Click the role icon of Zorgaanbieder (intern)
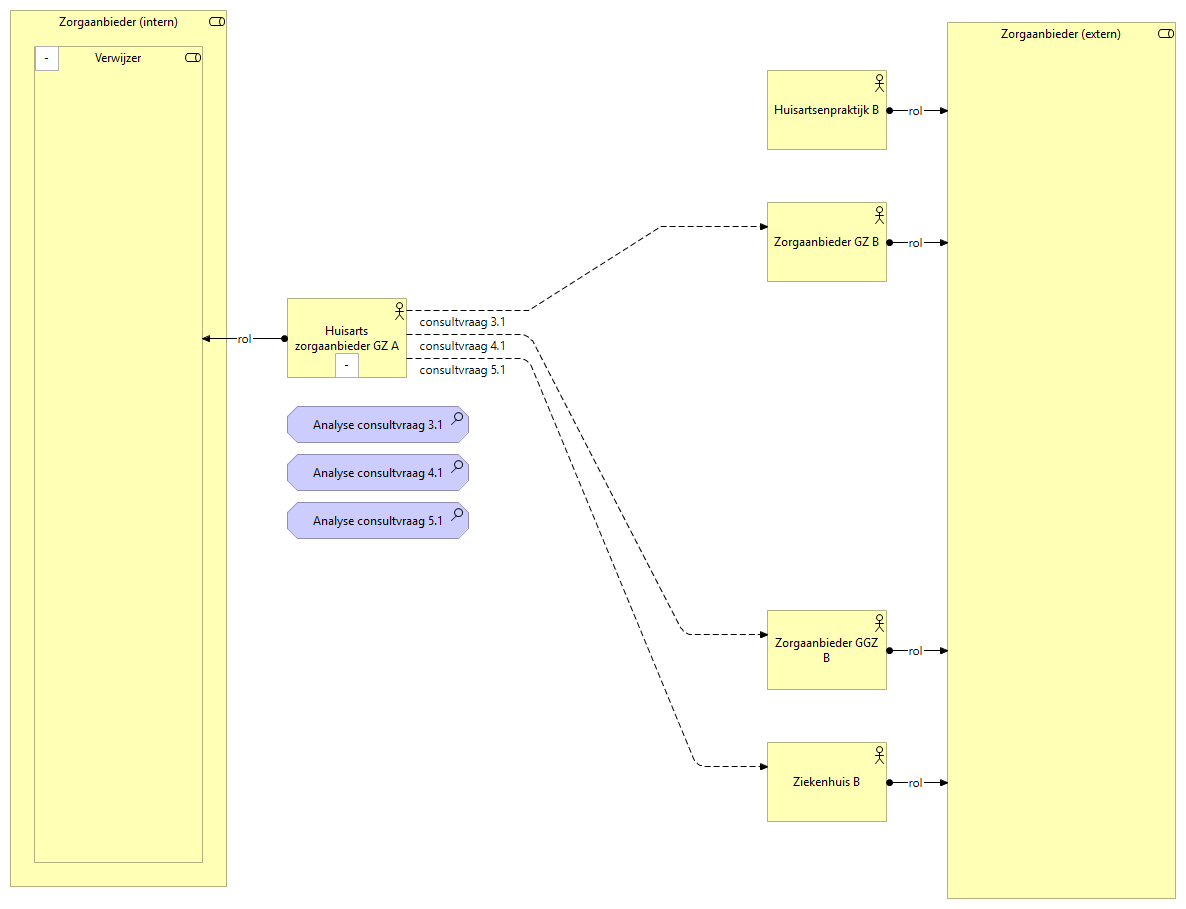This screenshot has height=909, width=1186. [217, 22]
